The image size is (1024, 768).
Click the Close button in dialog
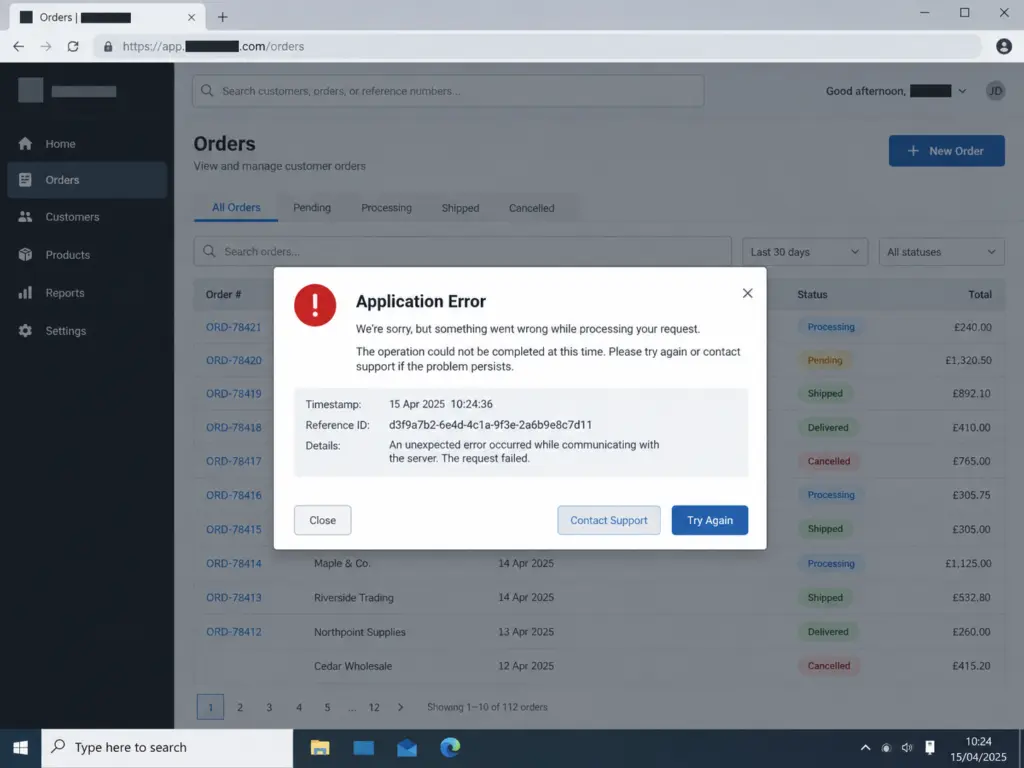[x=323, y=520]
